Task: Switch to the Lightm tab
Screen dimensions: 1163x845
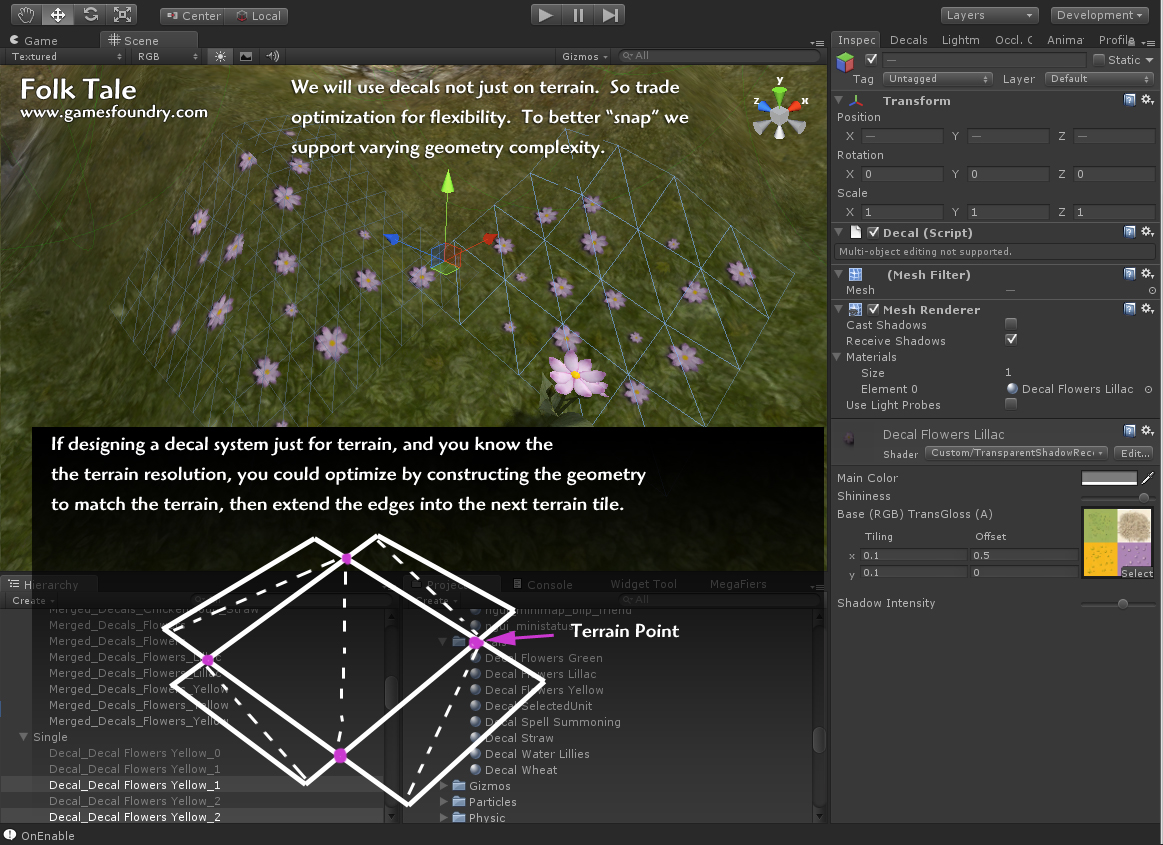Action: coord(961,40)
